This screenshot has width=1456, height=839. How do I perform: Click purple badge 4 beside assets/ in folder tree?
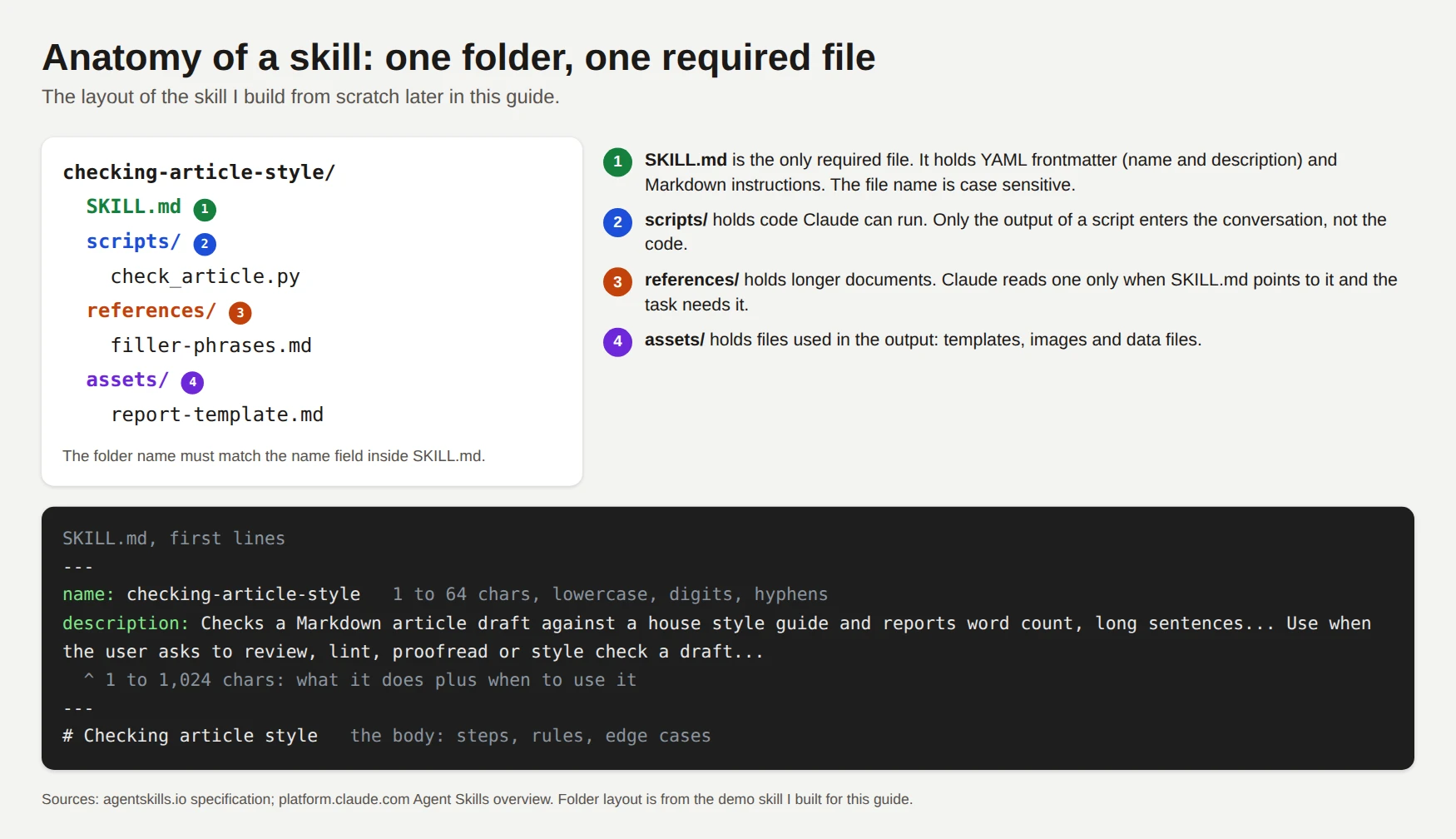(192, 382)
